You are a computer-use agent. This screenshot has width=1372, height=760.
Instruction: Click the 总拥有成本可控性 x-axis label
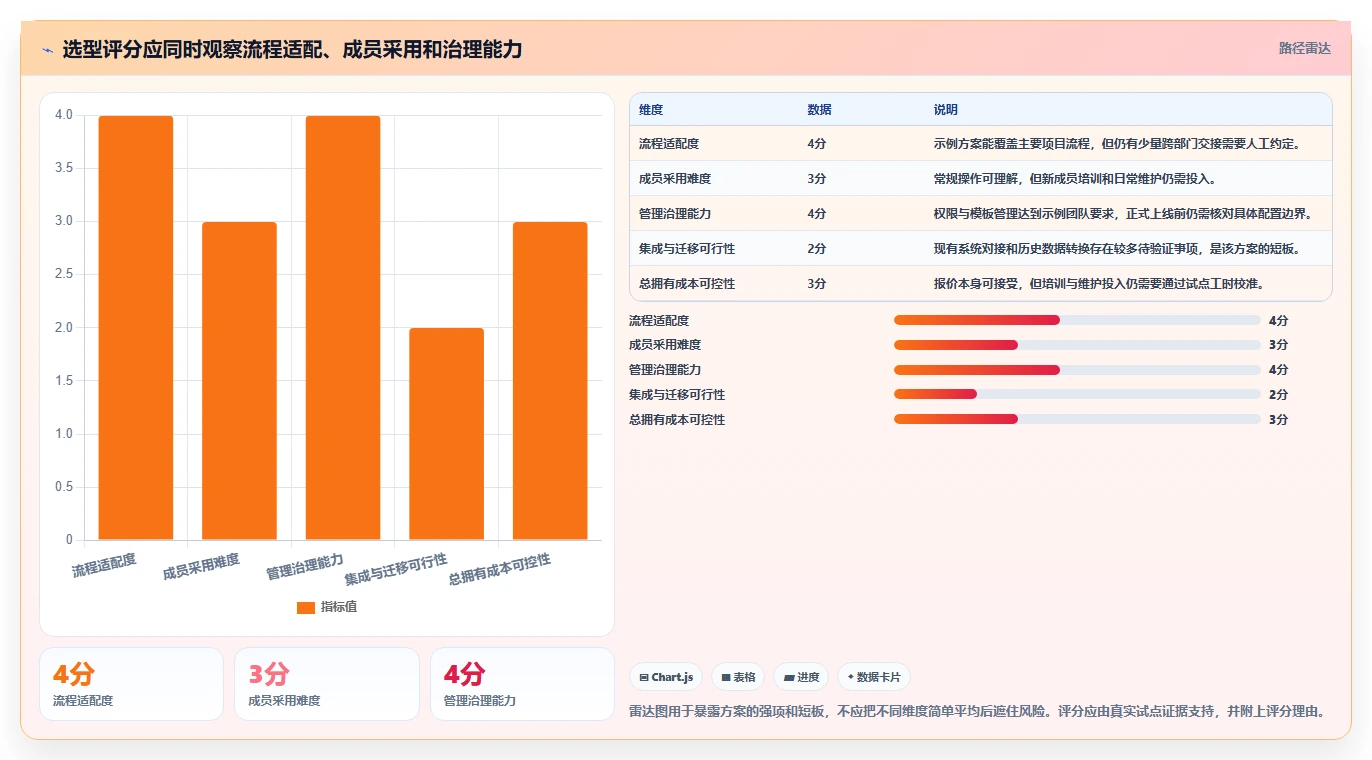(500, 570)
